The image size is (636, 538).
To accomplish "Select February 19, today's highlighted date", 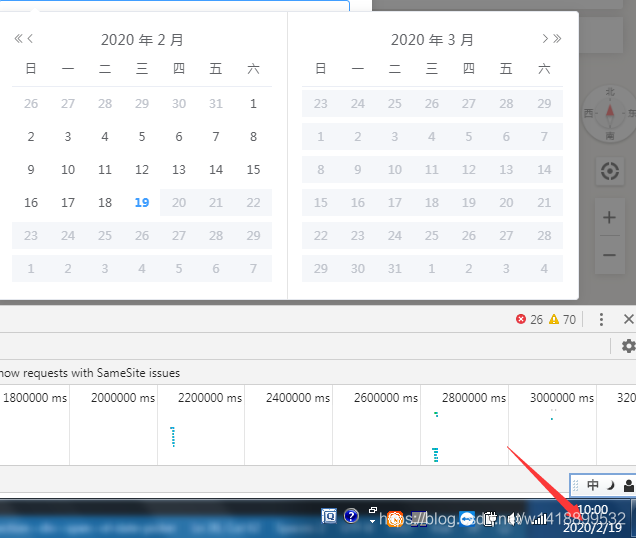I will coord(142,202).
